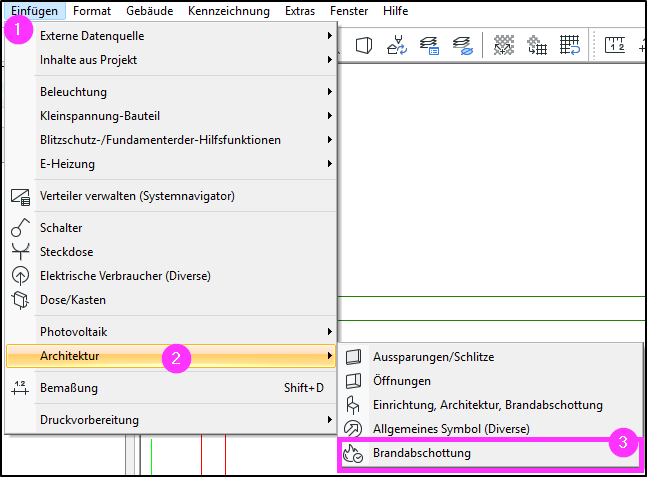Select the Druckvorbereitung entry text
The height and width of the screenshot is (477, 647).
pyautogui.click(x=89, y=420)
